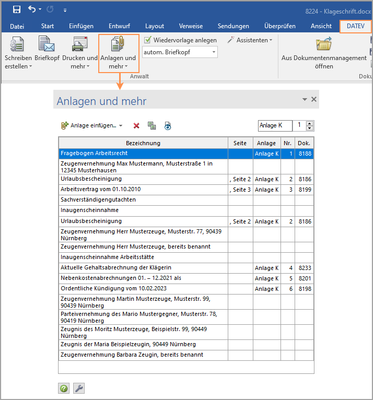Click Dok. number 8201 cell

point(304,278)
